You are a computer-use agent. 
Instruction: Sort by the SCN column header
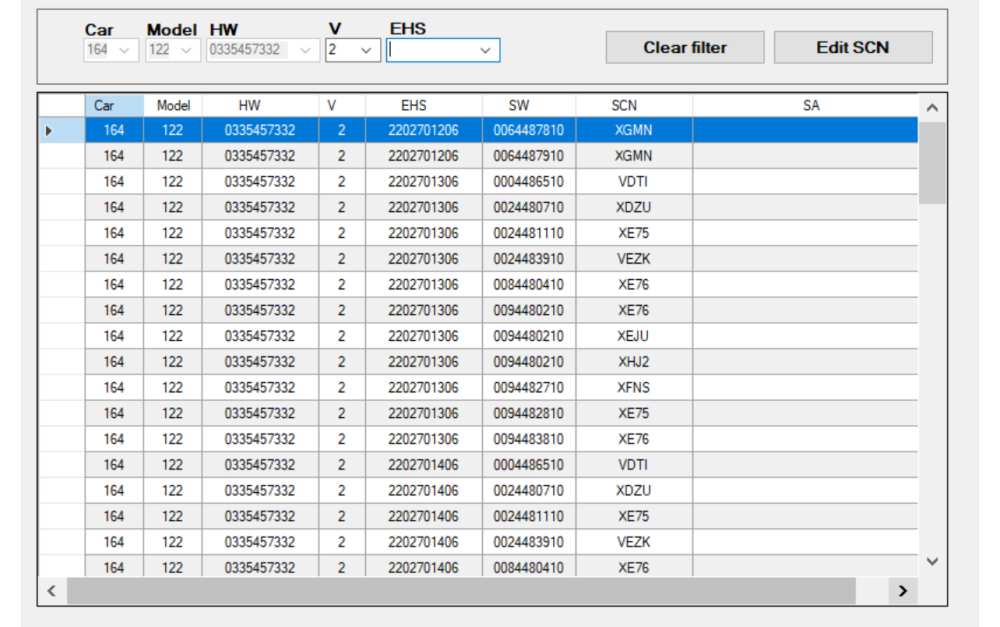click(x=624, y=105)
